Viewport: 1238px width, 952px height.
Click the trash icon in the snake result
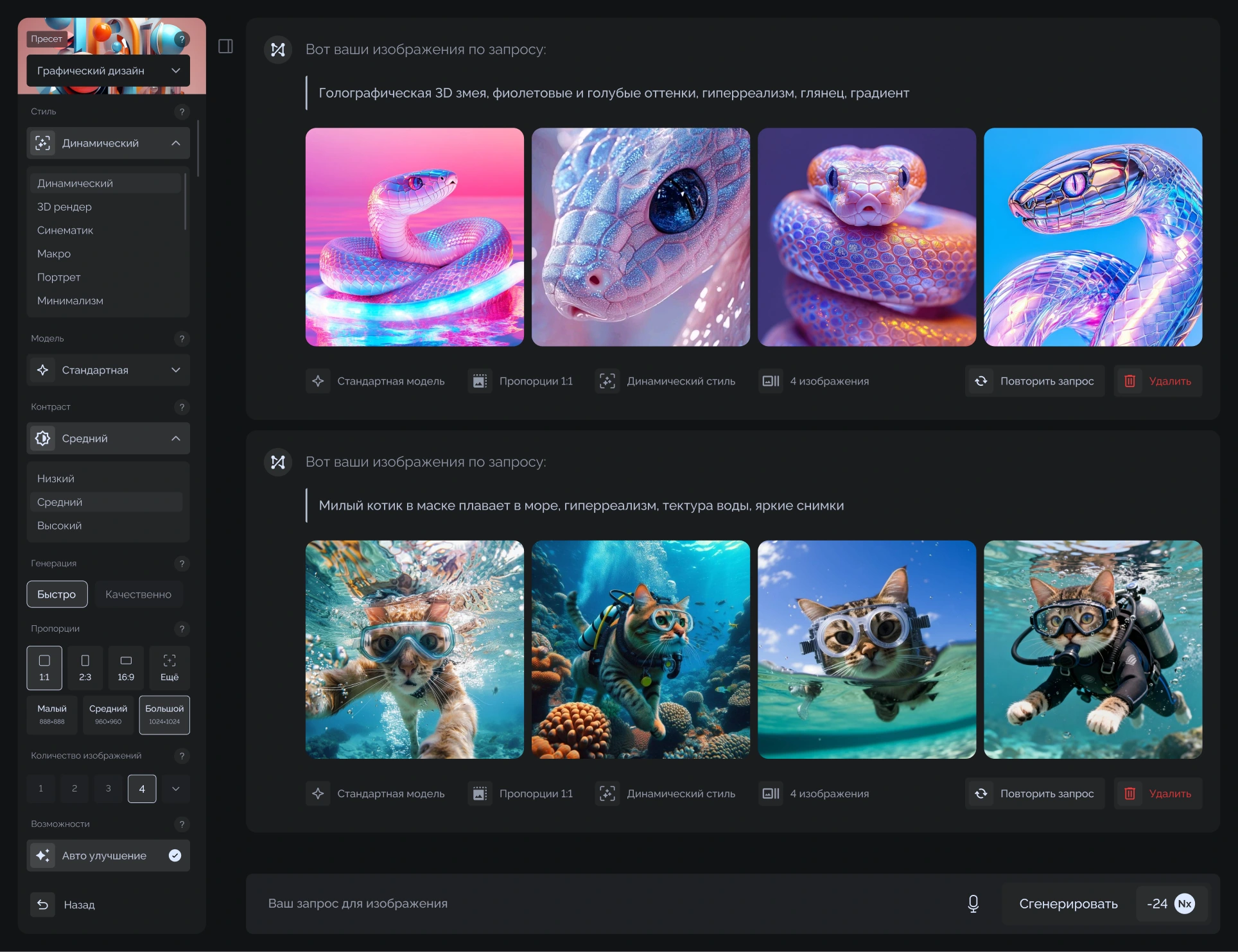click(1129, 381)
